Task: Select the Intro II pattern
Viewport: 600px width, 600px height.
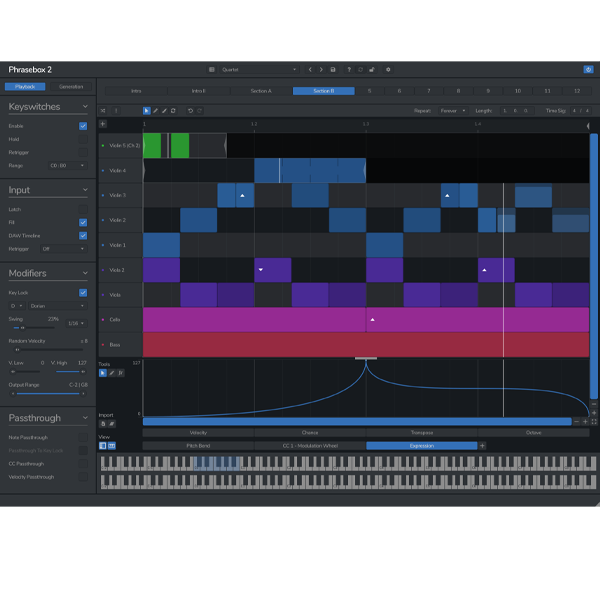Action: [199, 91]
